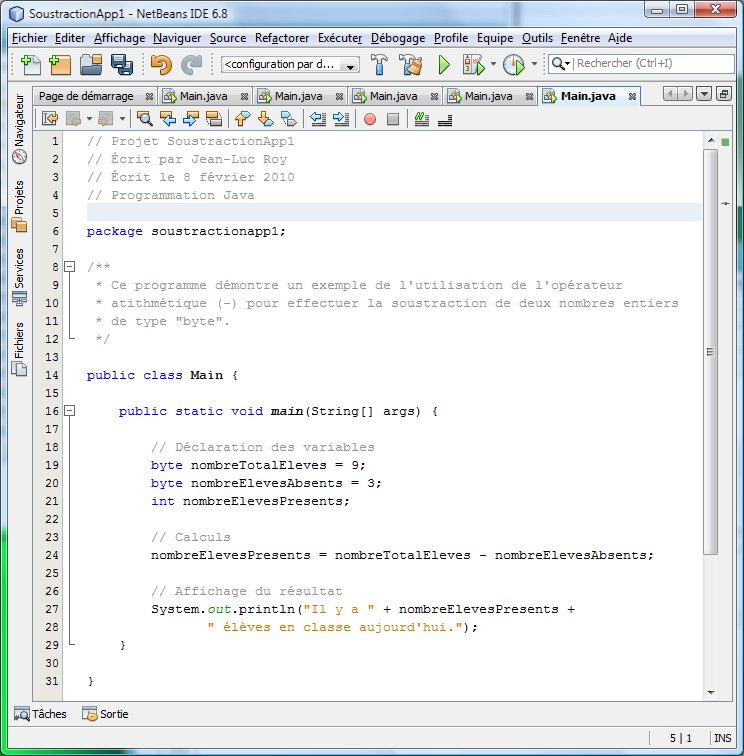This screenshot has height=756, width=744.
Task: Jump to previous bookmark
Action: [x=243, y=119]
